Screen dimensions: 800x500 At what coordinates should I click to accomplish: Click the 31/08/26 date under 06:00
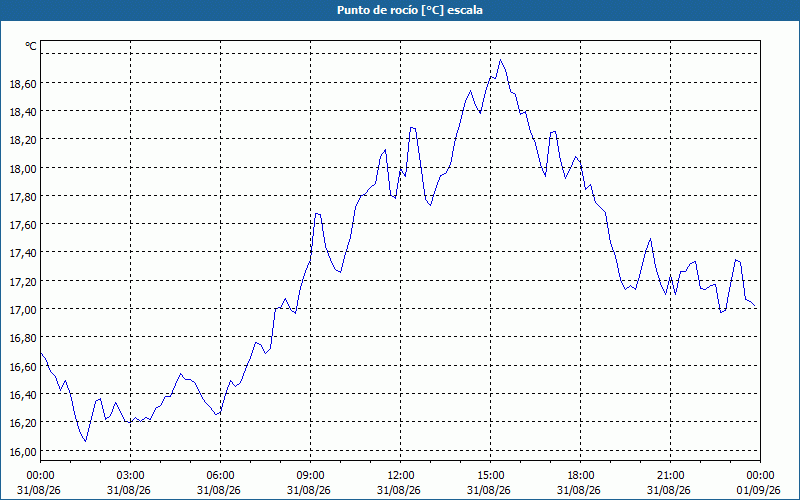coord(219,490)
